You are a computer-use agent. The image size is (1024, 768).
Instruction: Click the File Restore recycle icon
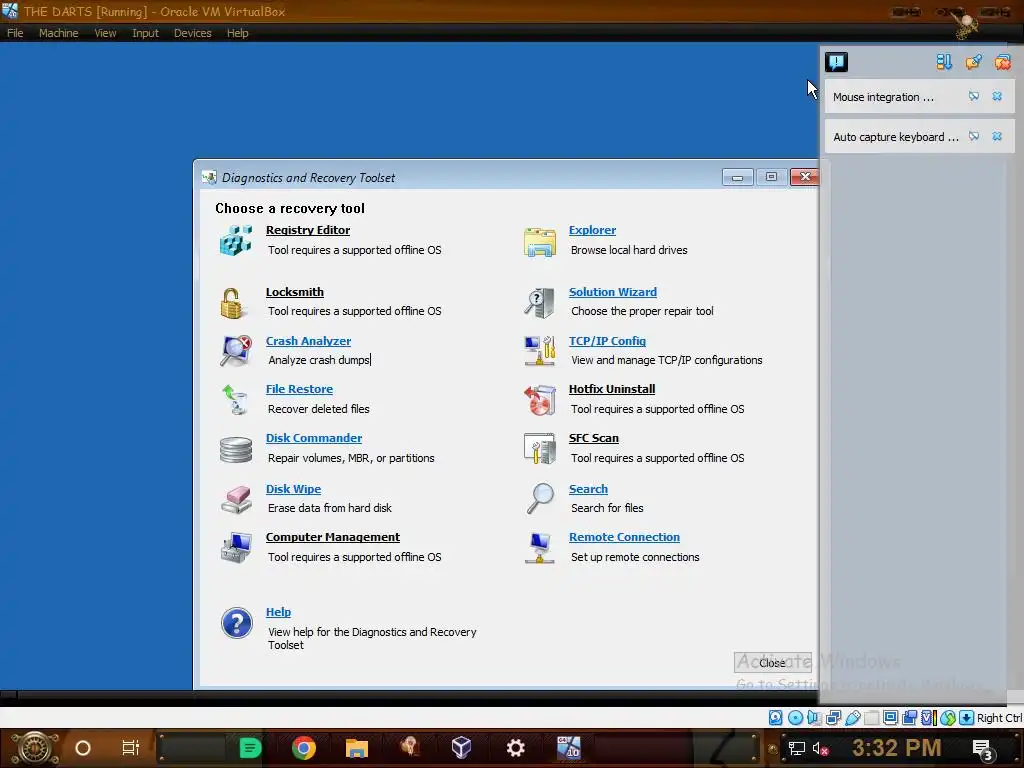234,399
